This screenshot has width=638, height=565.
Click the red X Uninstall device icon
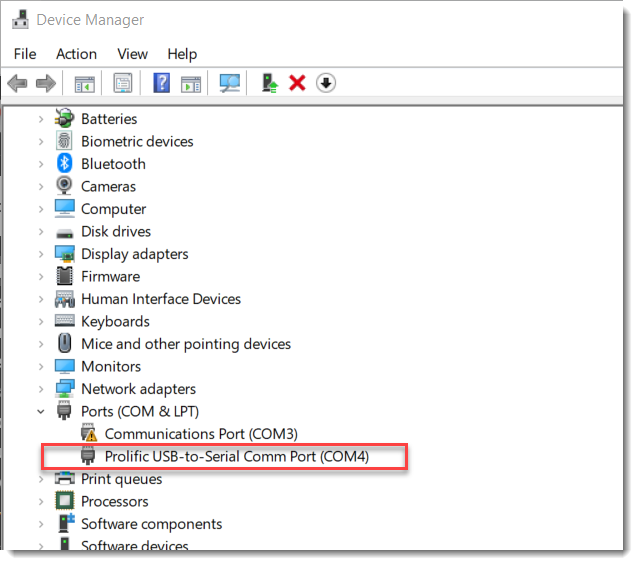[x=297, y=83]
